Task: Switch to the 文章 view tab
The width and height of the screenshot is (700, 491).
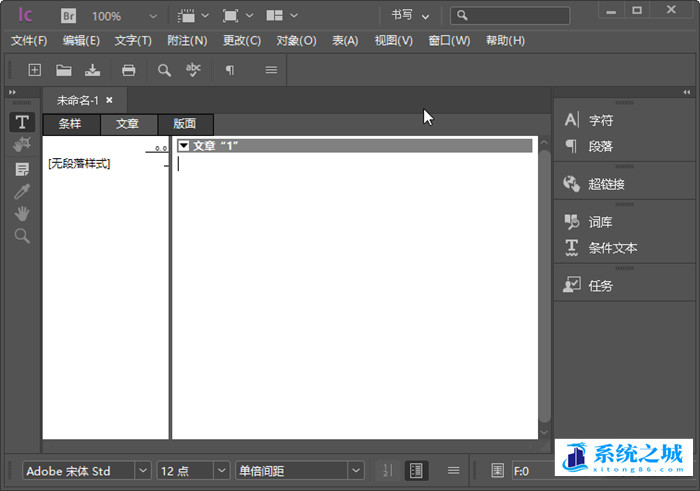Action: click(129, 124)
